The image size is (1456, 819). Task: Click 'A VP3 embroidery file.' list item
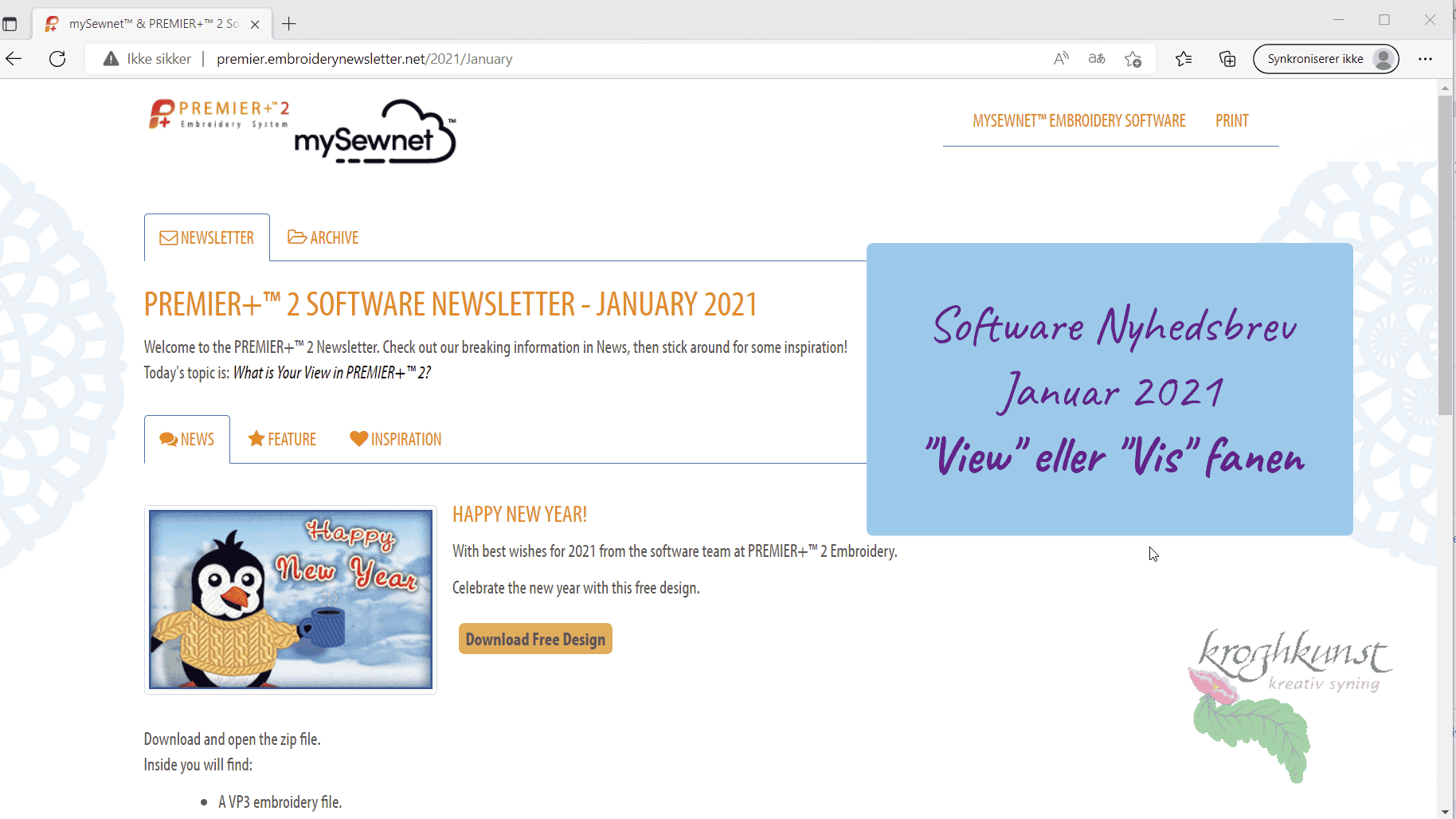tap(280, 802)
